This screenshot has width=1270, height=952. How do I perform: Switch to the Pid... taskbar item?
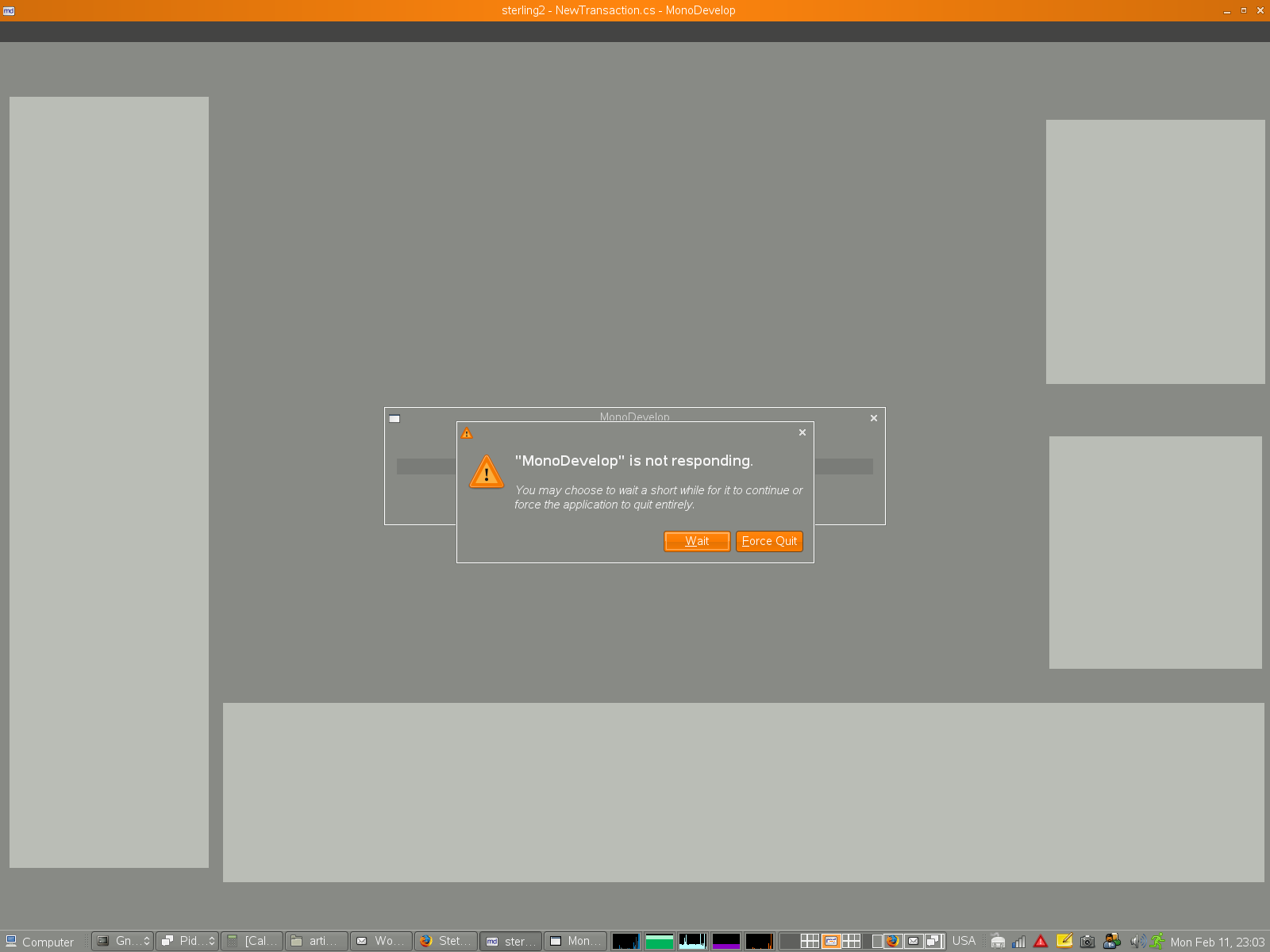pyautogui.click(x=187, y=941)
